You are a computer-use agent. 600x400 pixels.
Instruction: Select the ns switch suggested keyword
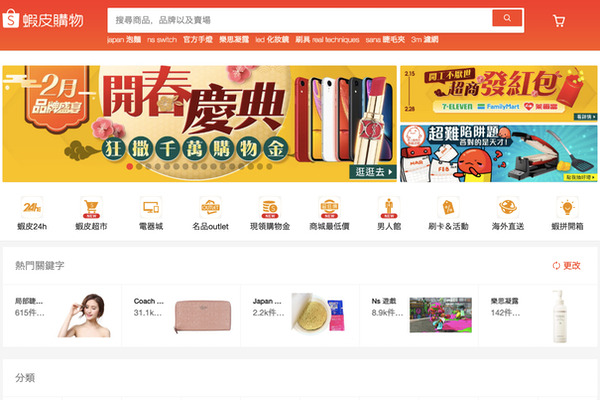[162, 39]
